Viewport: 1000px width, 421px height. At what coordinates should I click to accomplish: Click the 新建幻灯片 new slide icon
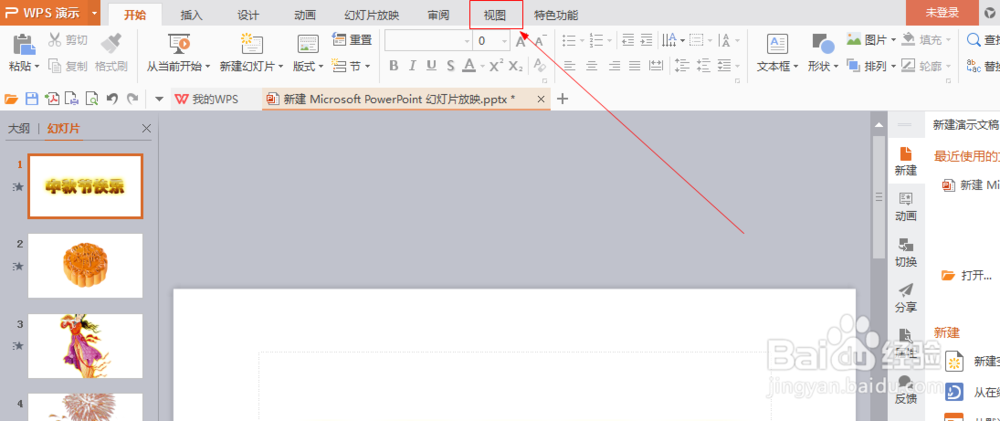click(251, 43)
